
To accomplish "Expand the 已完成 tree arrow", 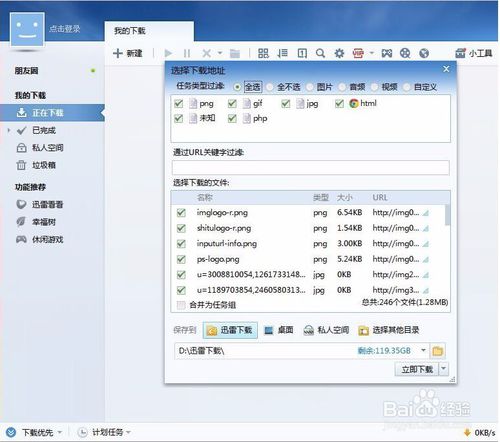I will [x=9, y=130].
